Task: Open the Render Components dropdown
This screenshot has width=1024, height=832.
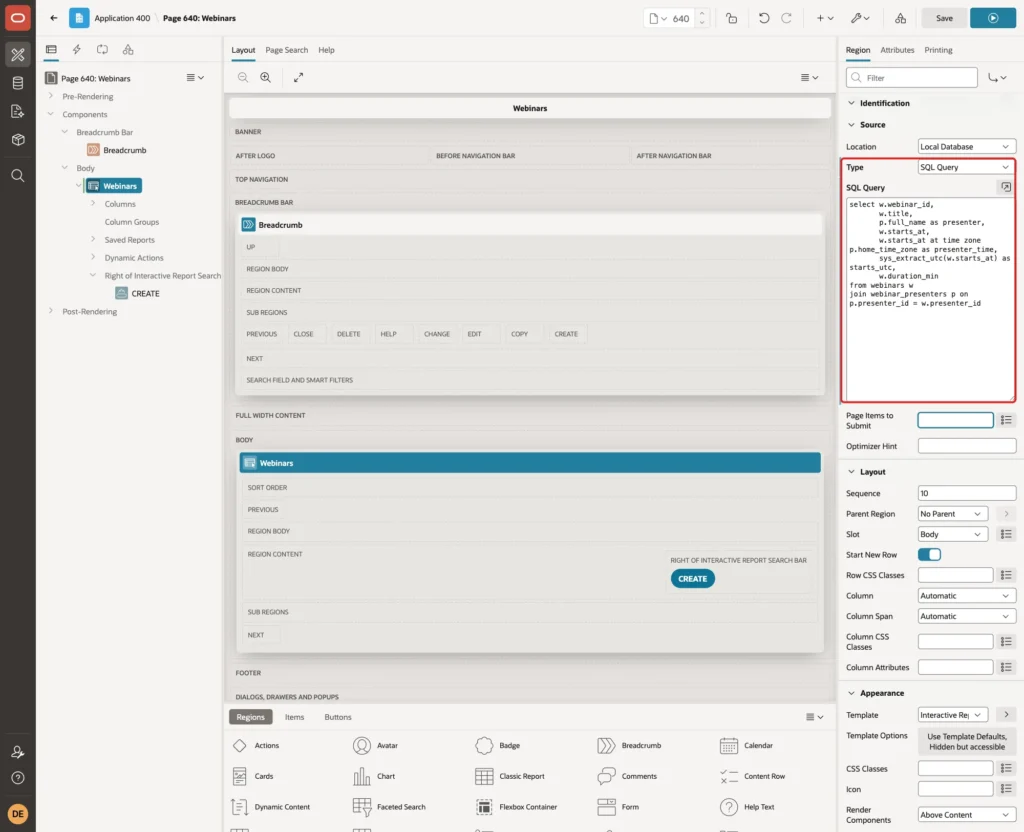Action: click(x=967, y=815)
